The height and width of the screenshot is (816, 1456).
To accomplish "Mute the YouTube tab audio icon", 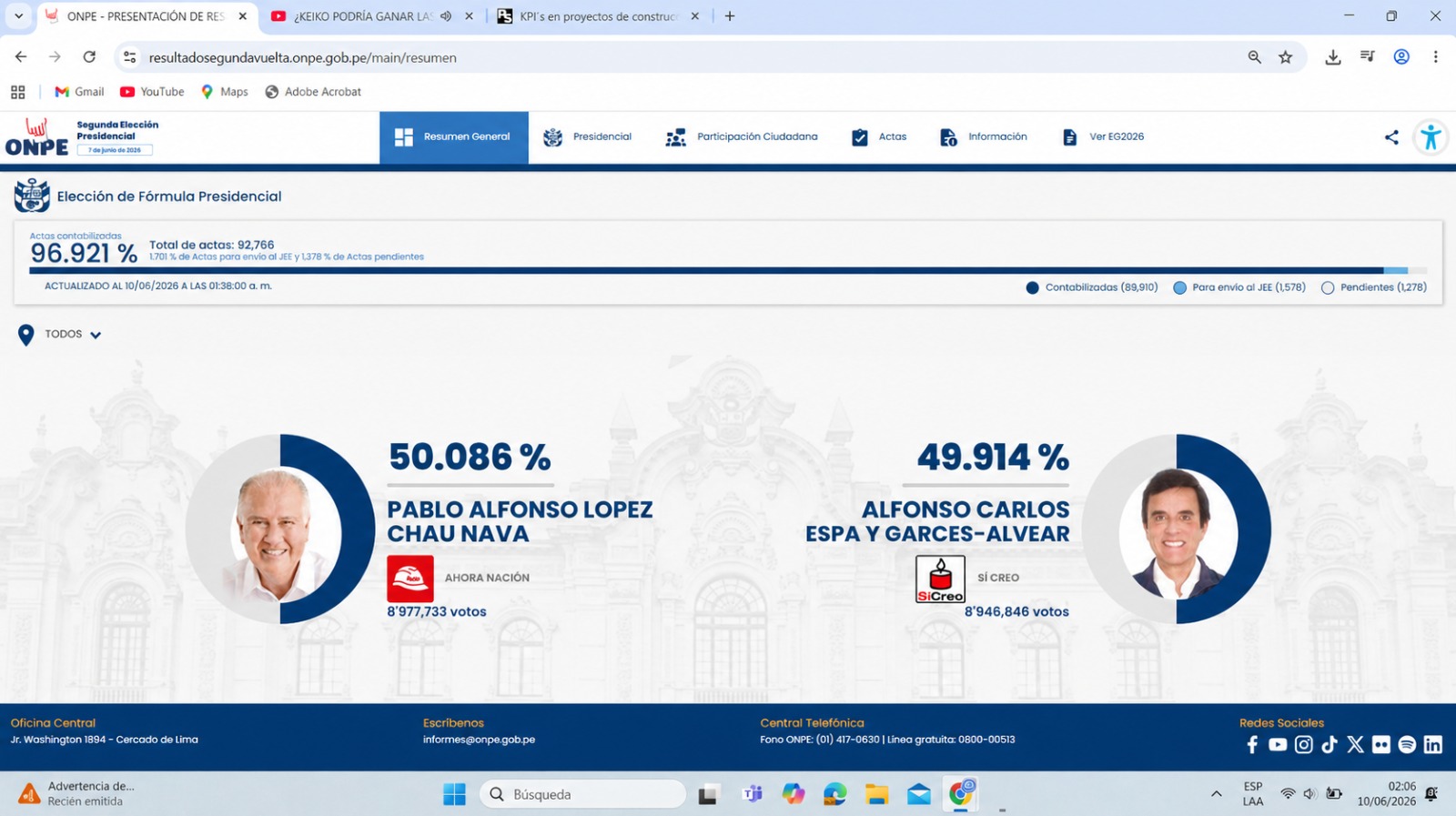I will pyautogui.click(x=446, y=16).
